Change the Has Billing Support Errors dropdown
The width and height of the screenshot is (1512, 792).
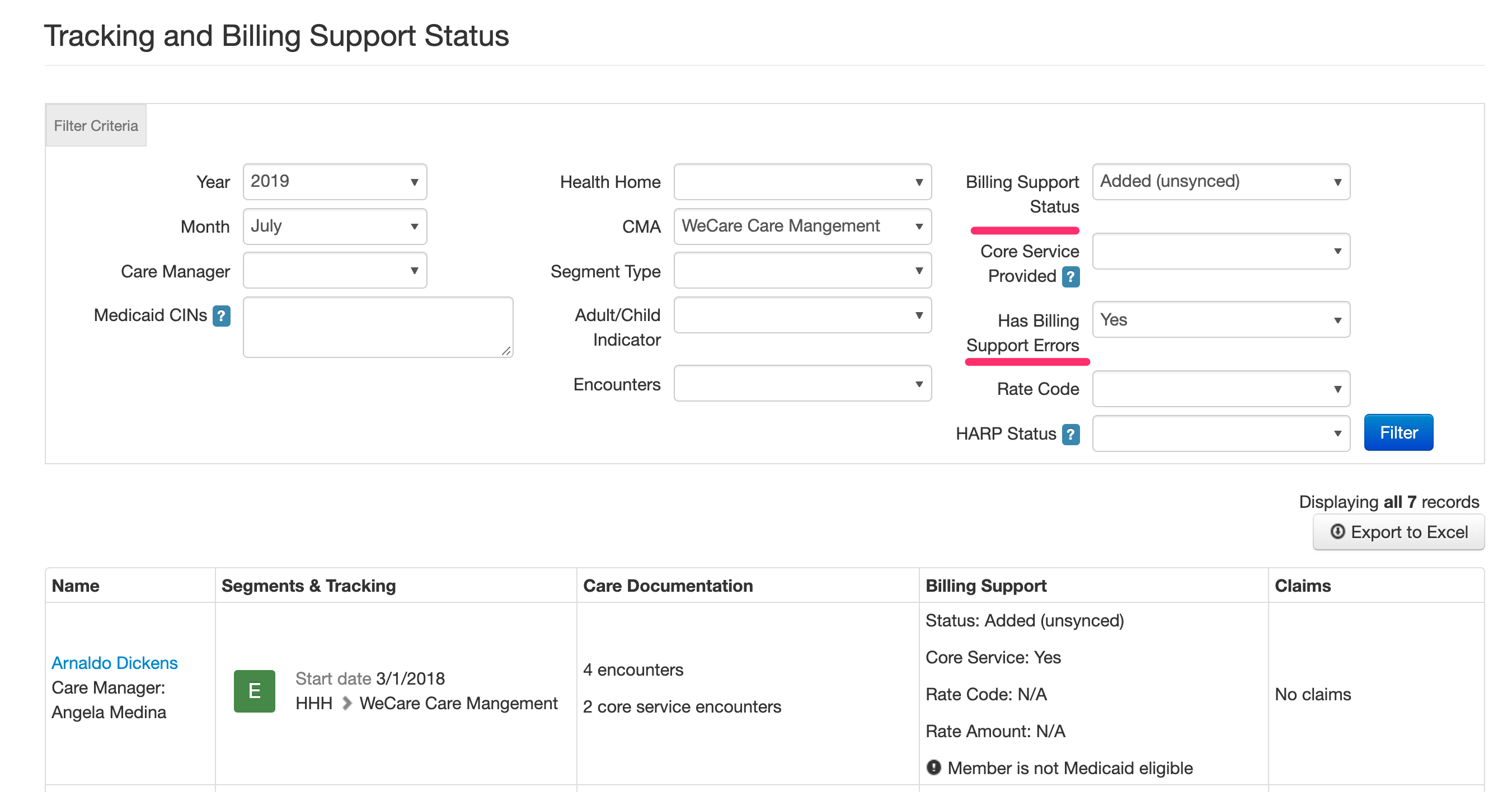point(1221,320)
